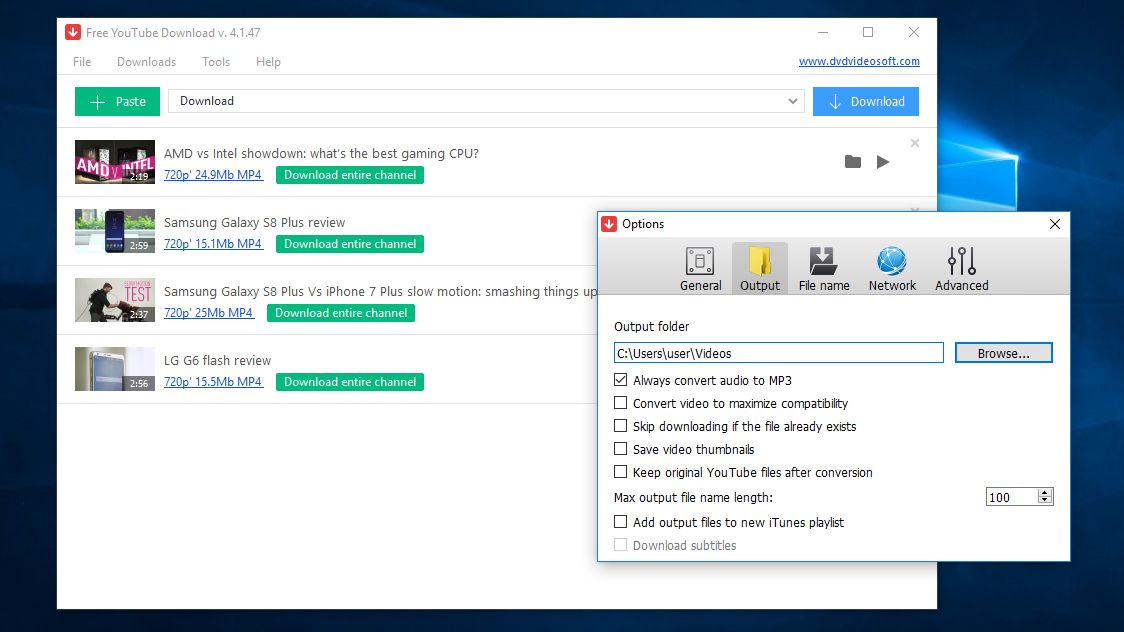
Task: Change the 720p 25Mb MP4 quality link
Action: 209,313
